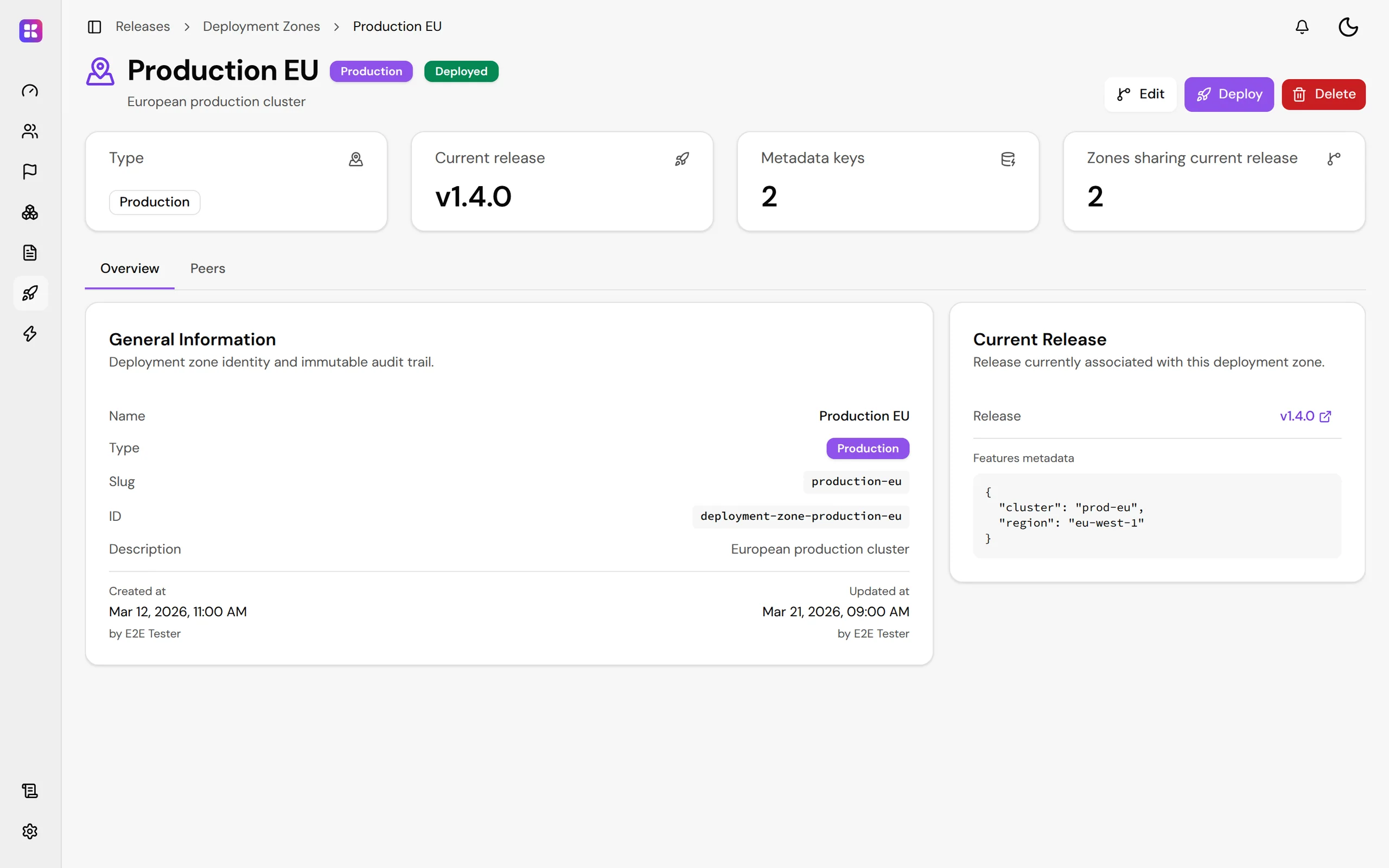The height and width of the screenshot is (868, 1389).
Task: Open external link icon next to v1.4.0
Action: click(1326, 416)
